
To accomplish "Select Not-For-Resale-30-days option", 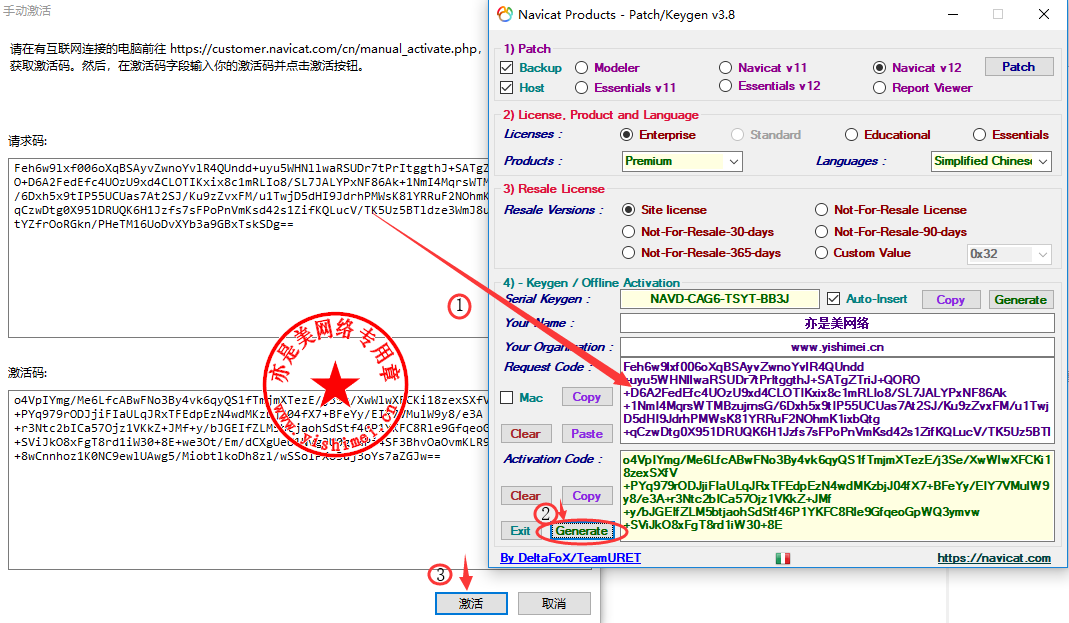I will [x=629, y=232].
